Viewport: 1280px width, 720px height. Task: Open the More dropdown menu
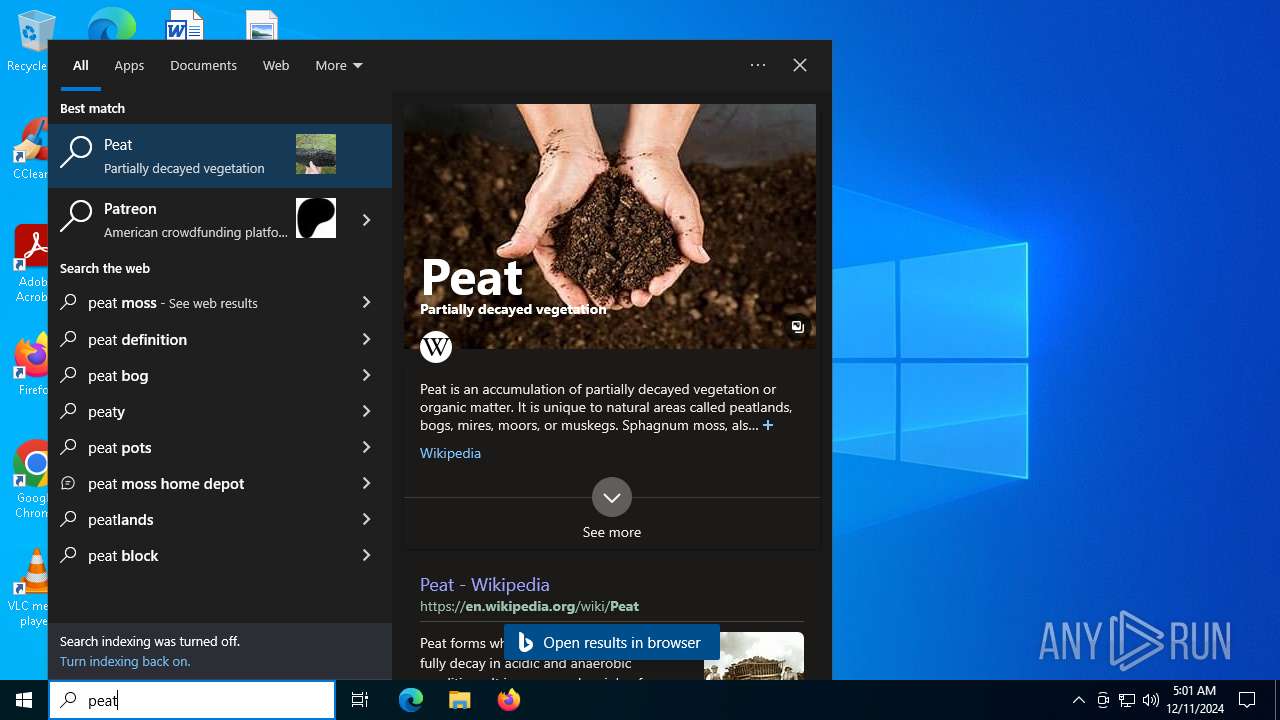point(339,65)
